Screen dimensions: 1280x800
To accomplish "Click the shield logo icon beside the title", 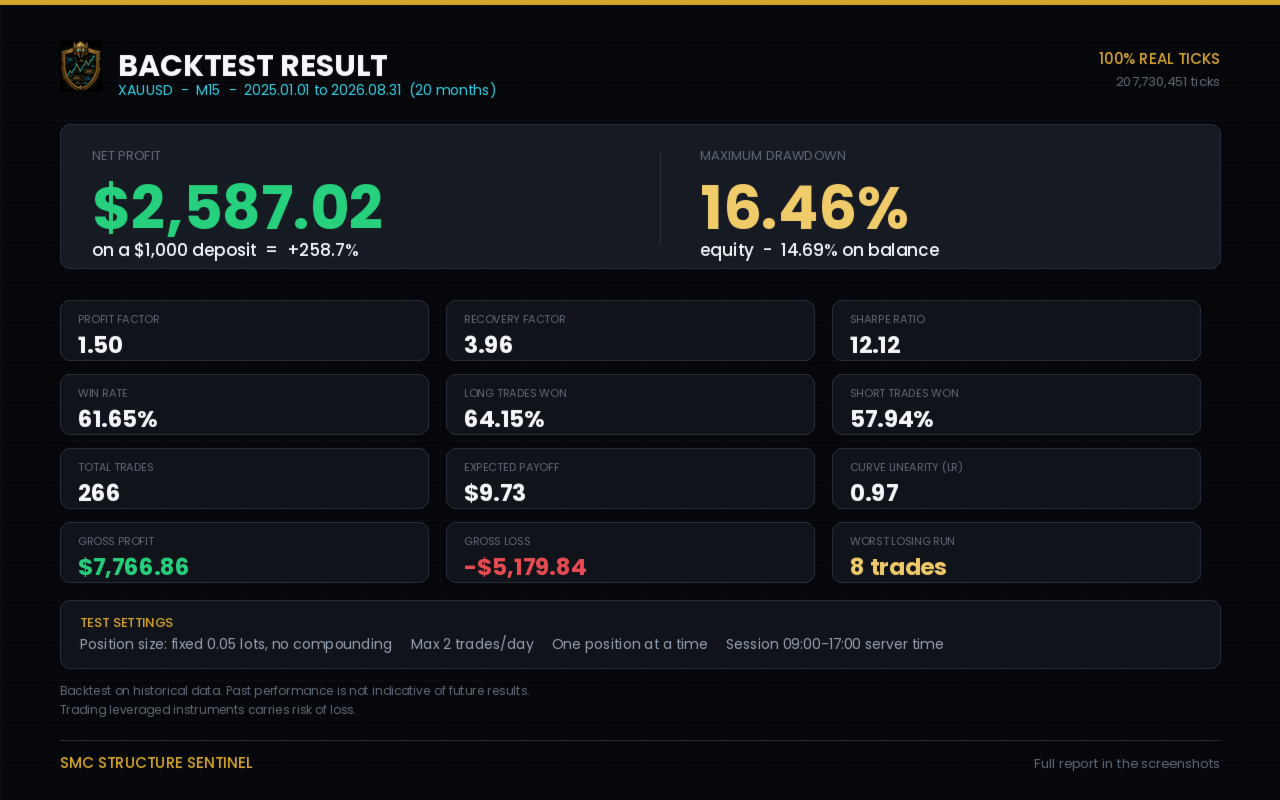I will (81, 66).
